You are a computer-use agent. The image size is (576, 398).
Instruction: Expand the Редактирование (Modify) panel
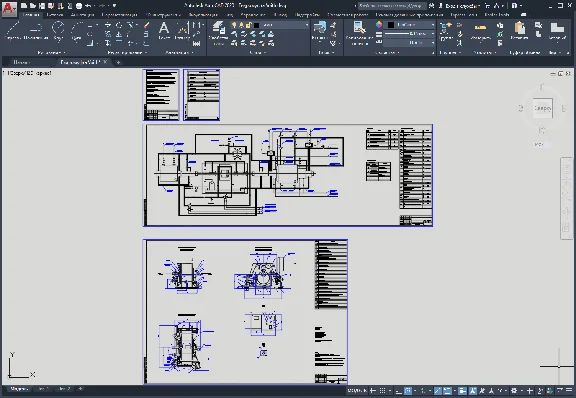[127, 53]
